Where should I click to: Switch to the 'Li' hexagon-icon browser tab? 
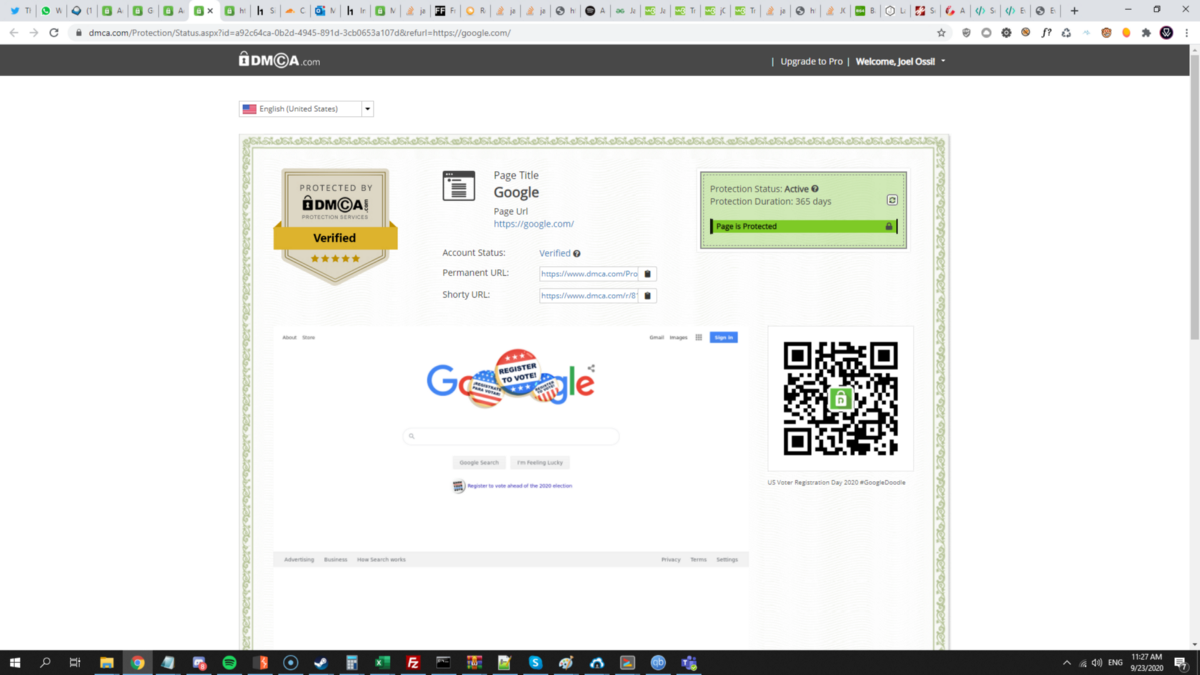coord(896,11)
